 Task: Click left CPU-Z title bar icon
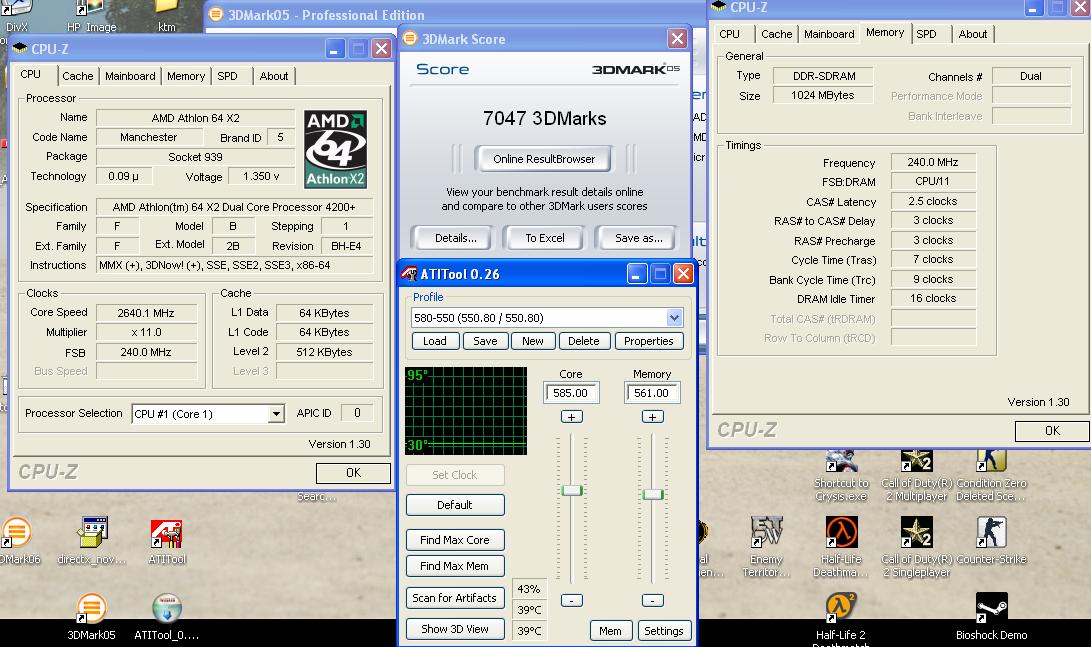(19, 49)
